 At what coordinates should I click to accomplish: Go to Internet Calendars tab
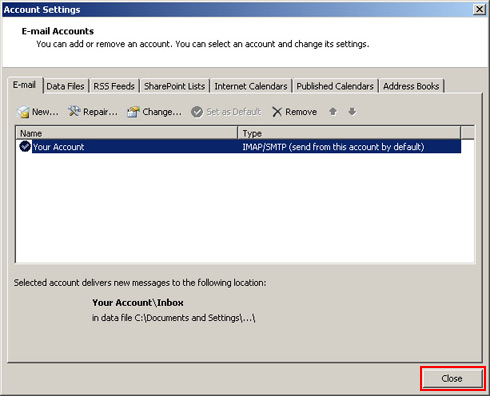(x=251, y=86)
